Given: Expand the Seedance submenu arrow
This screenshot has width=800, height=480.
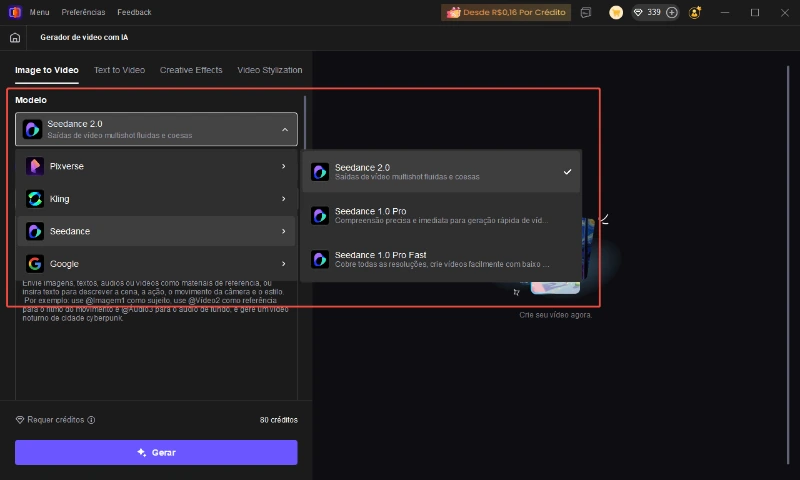Looking at the screenshot, I should point(284,232).
